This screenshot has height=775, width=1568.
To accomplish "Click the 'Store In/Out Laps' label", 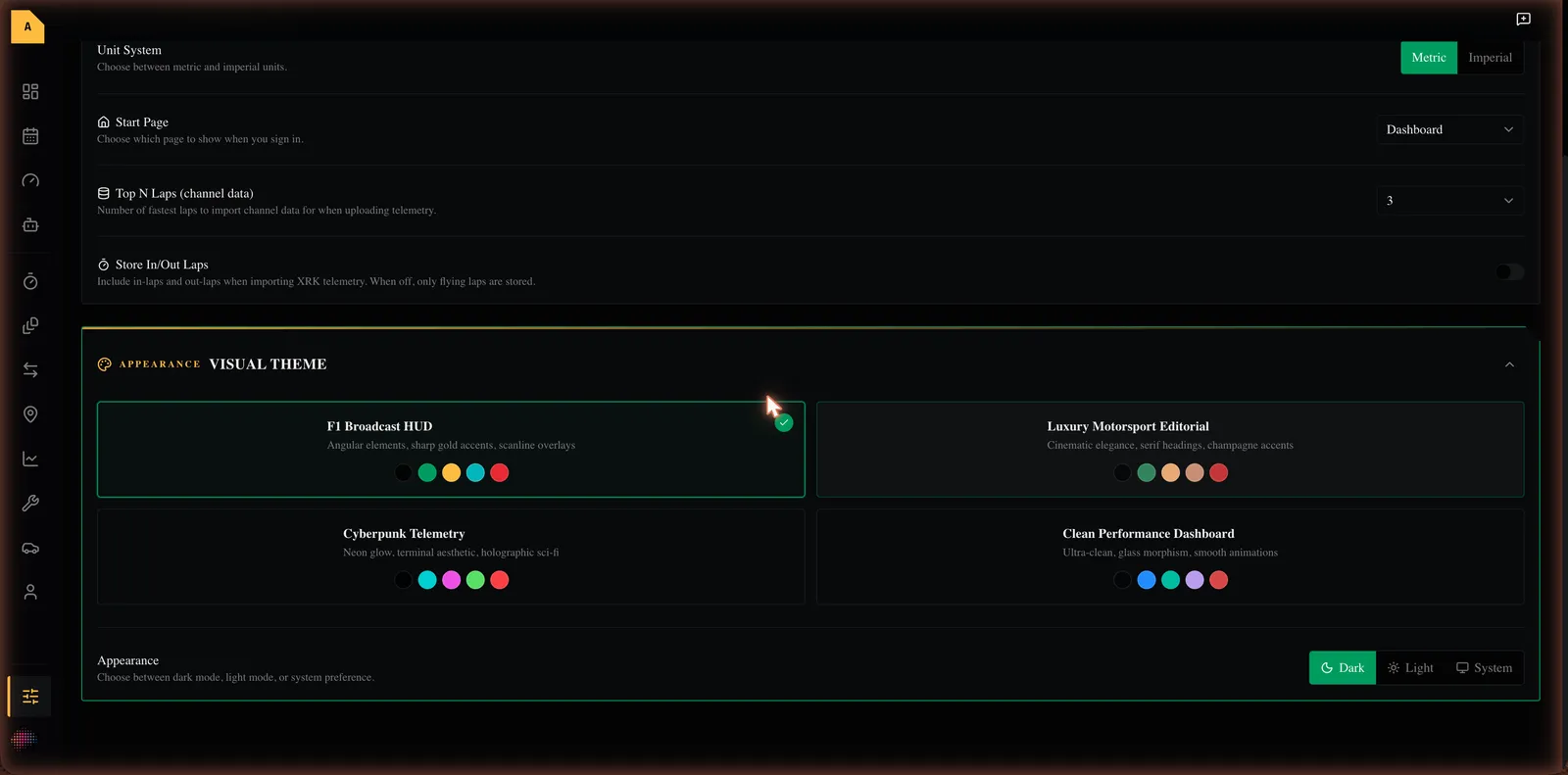I will pos(162,265).
